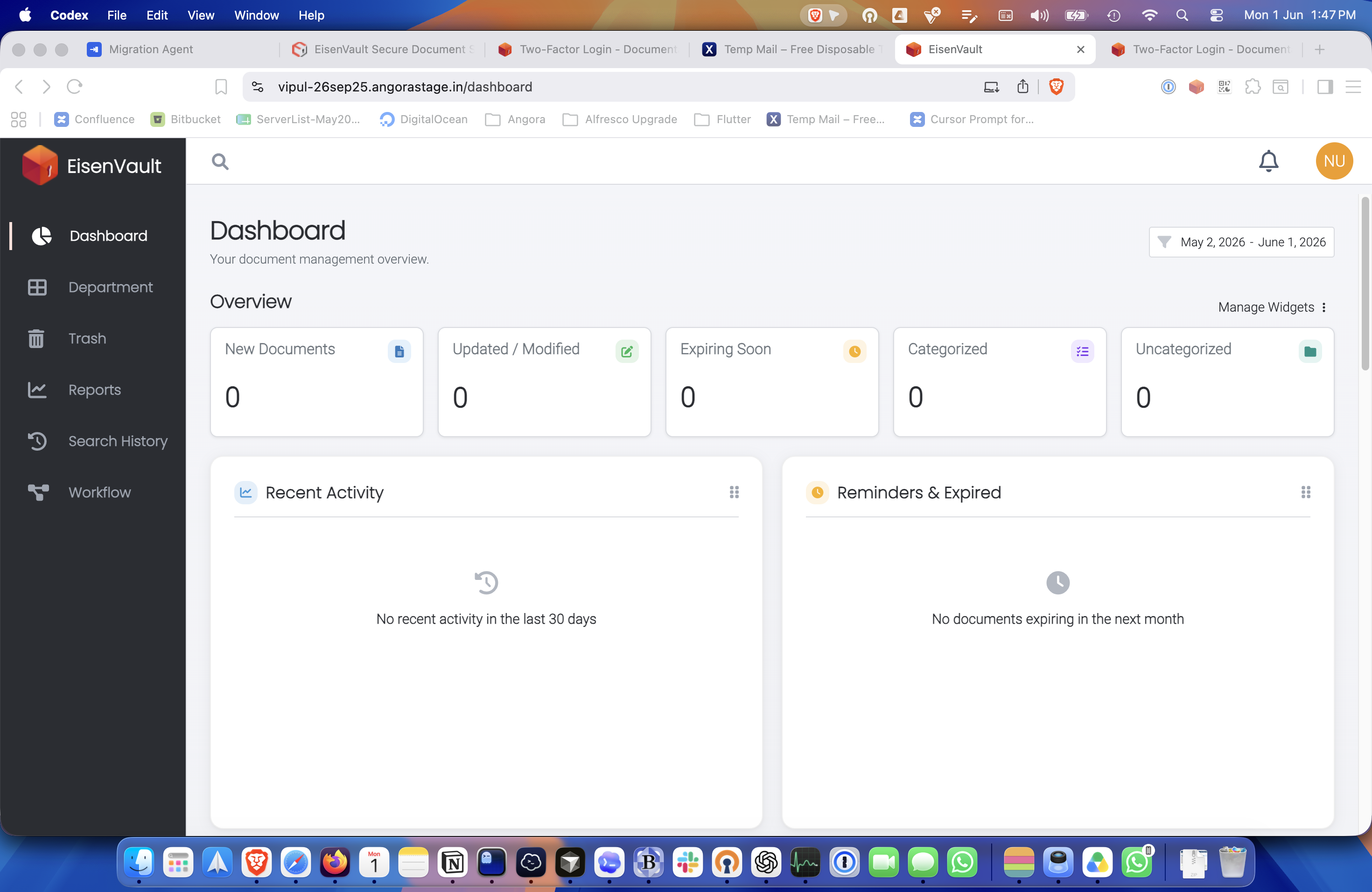Reload the current page
The height and width of the screenshot is (892, 1372).
pos(74,86)
